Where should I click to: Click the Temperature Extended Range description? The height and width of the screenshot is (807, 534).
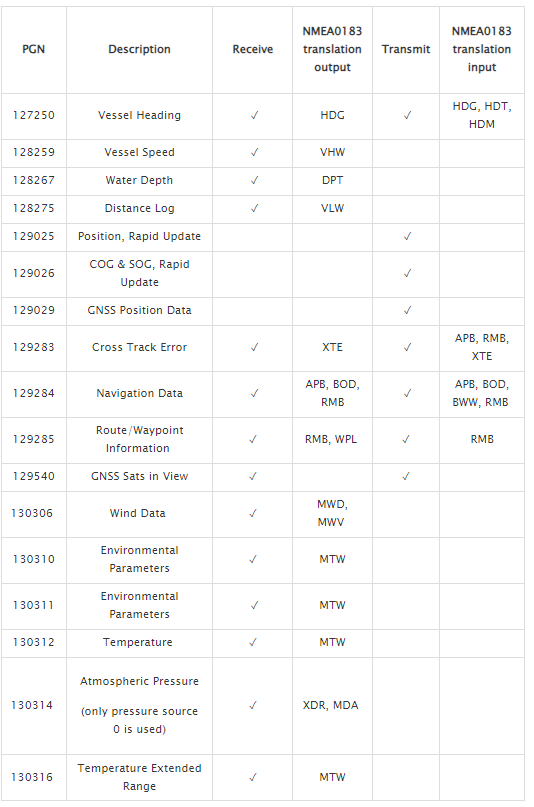tap(139, 777)
